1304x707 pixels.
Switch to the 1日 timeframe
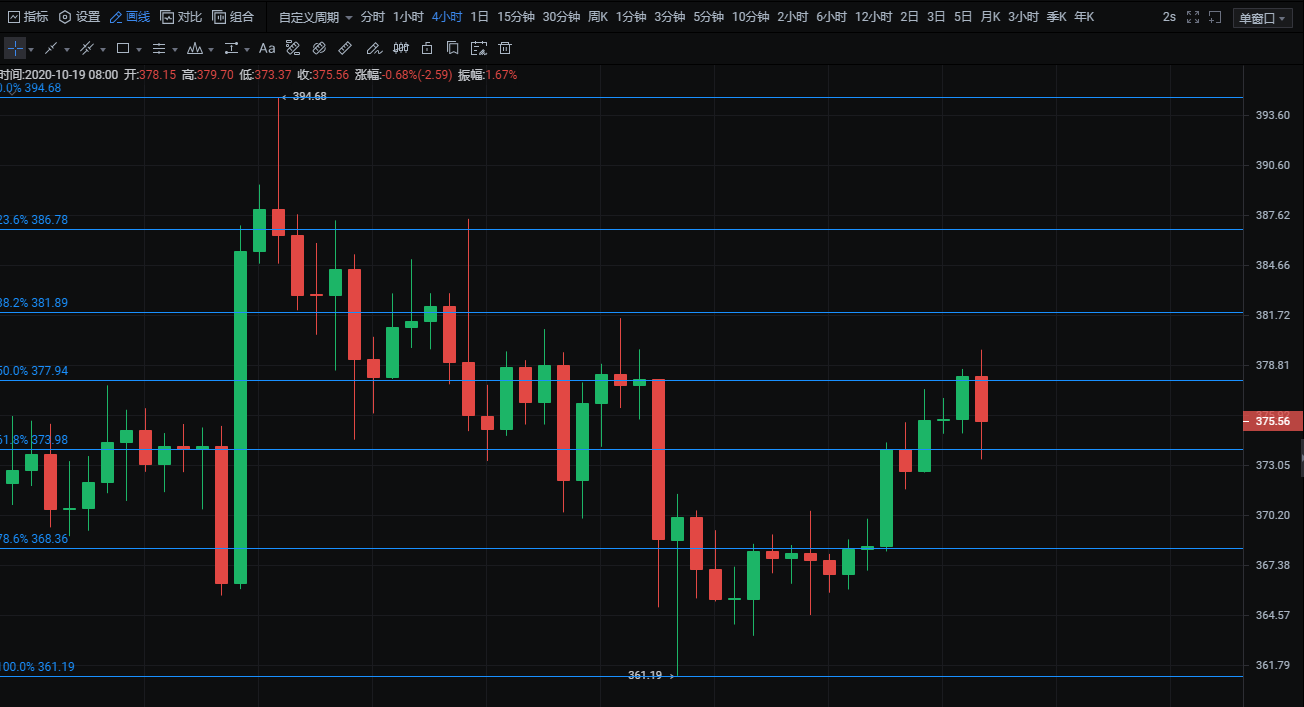pos(480,17)
